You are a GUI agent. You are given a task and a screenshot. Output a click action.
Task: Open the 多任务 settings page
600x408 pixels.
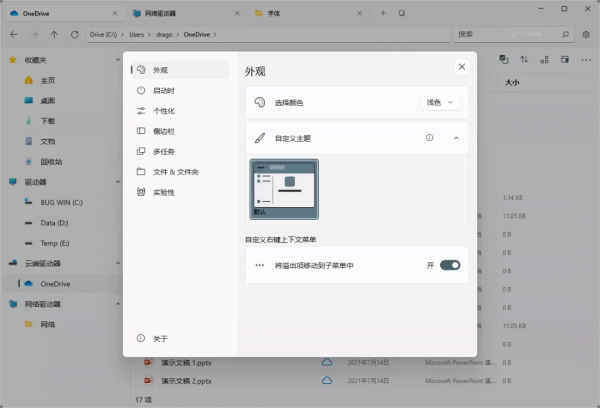tap(180, 152)
